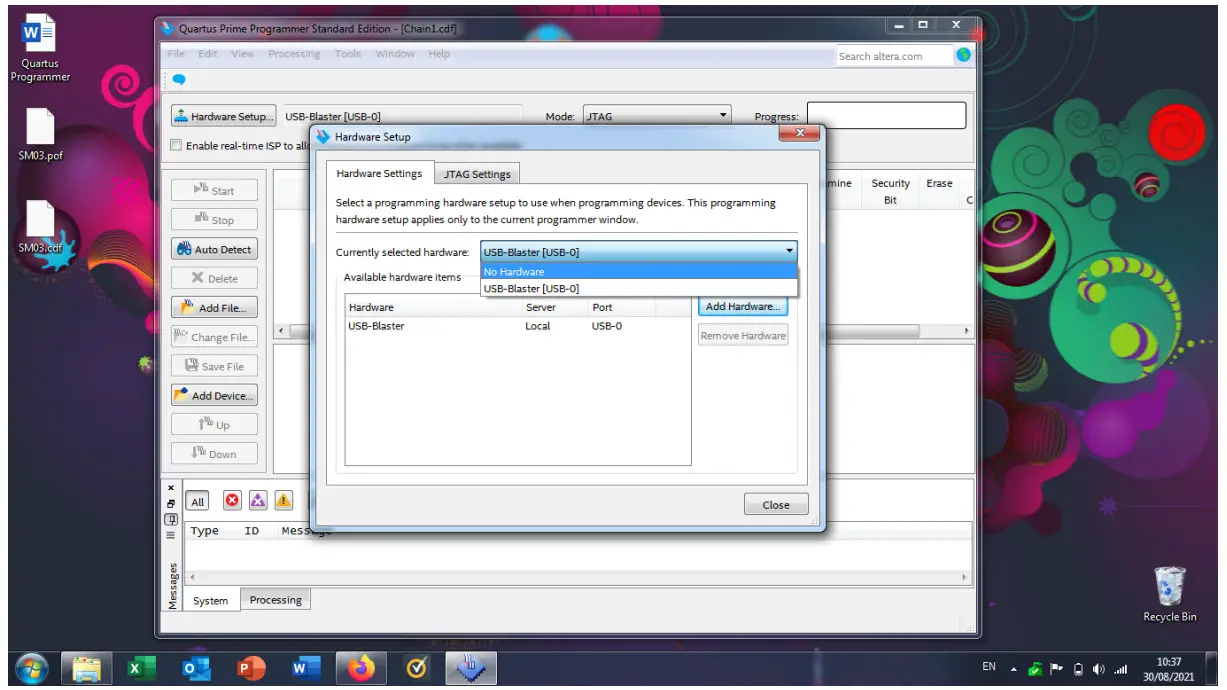Toggle the Messages panel pin icon
The image size is (1227, 690).
tap(171, 519)
